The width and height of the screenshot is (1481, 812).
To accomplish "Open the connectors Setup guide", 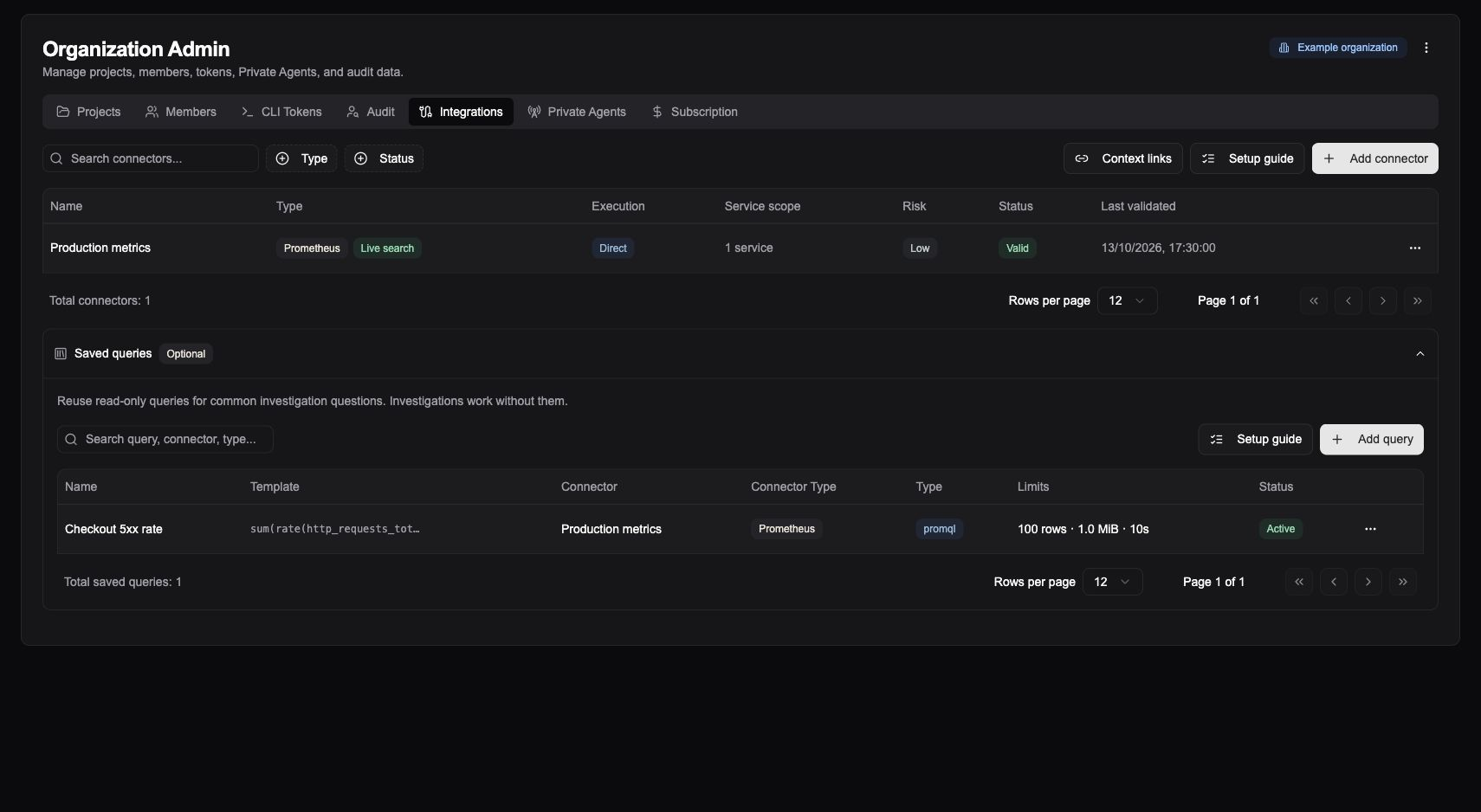I will [1247, 158].
